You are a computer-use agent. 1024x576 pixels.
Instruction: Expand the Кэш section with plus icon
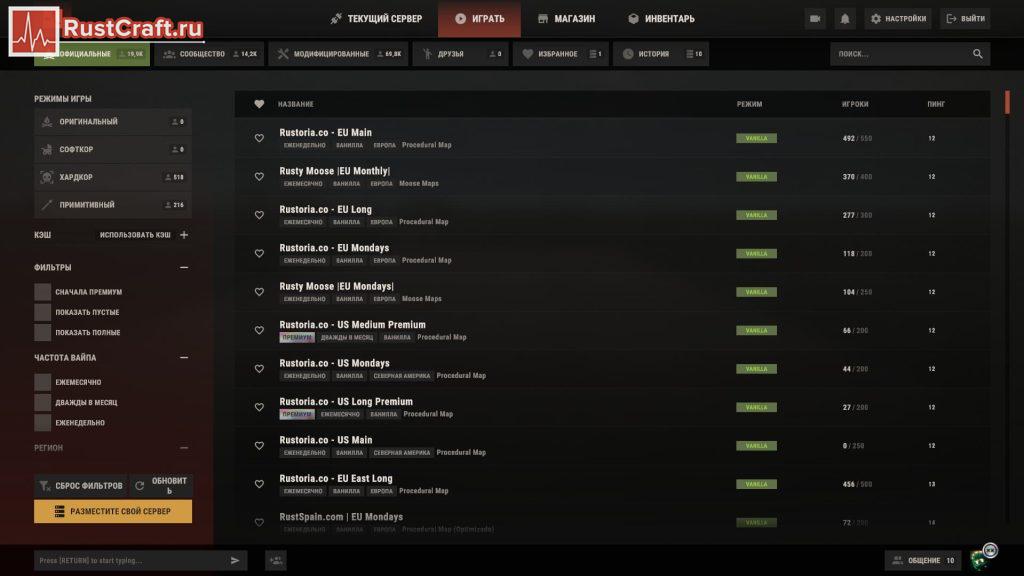click(184, 235)
